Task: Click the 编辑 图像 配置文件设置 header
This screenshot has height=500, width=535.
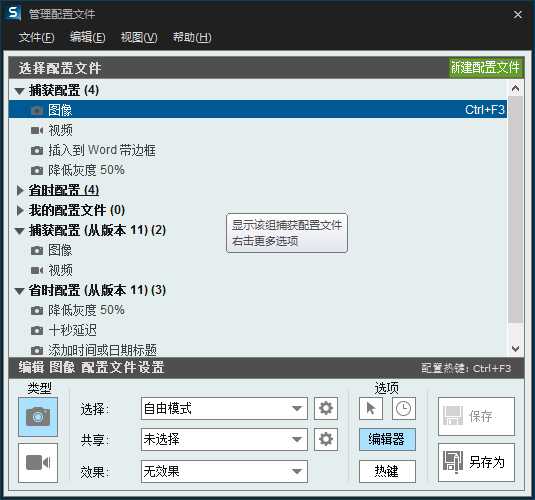Action: click(91, 368)
